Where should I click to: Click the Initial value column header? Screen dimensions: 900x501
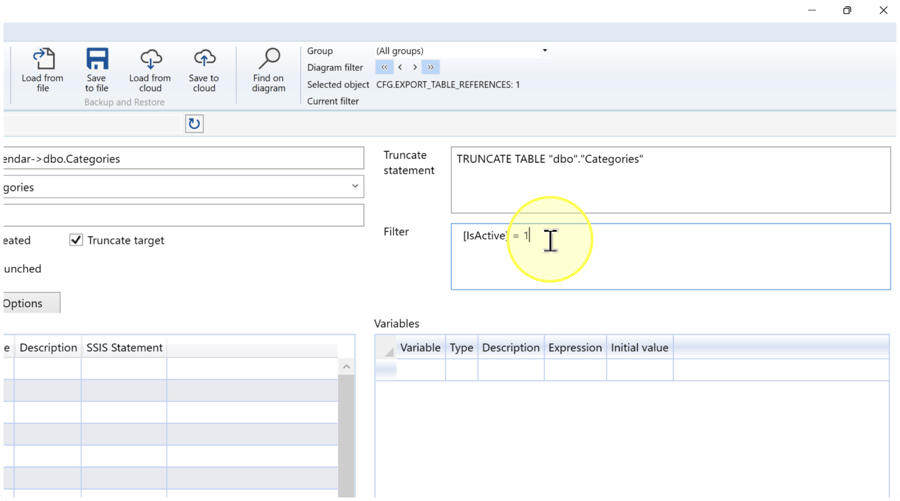639,347
